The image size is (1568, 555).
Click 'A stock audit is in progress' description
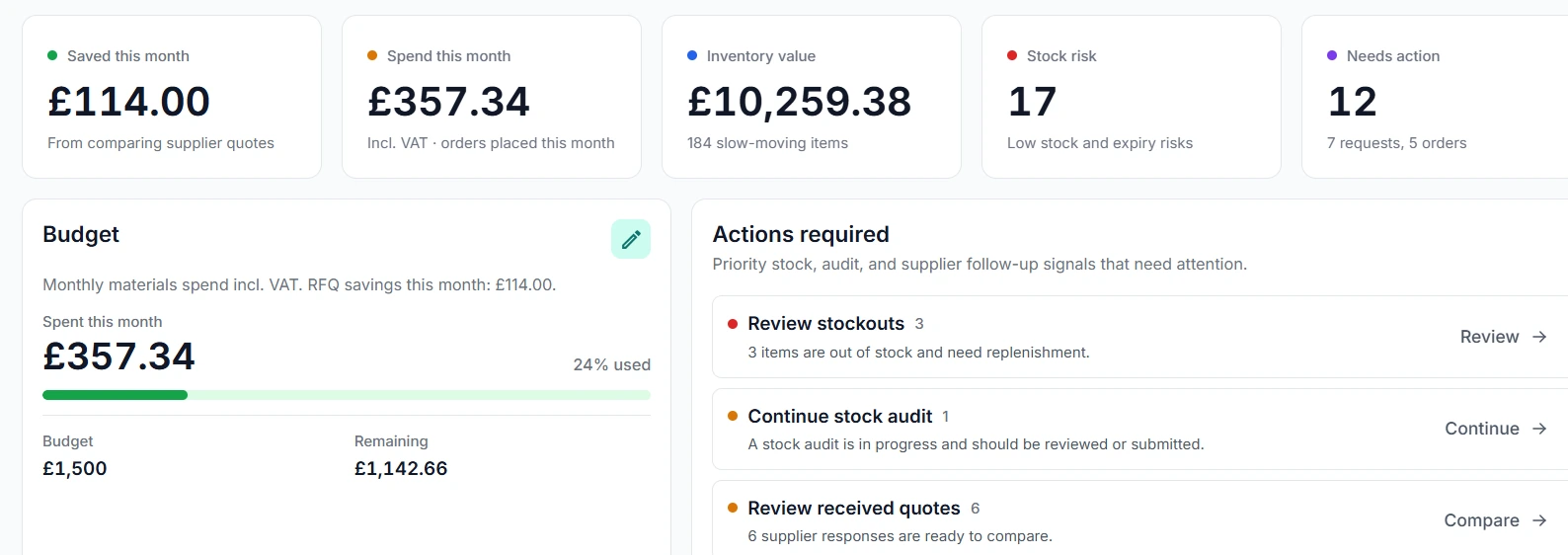977,444
